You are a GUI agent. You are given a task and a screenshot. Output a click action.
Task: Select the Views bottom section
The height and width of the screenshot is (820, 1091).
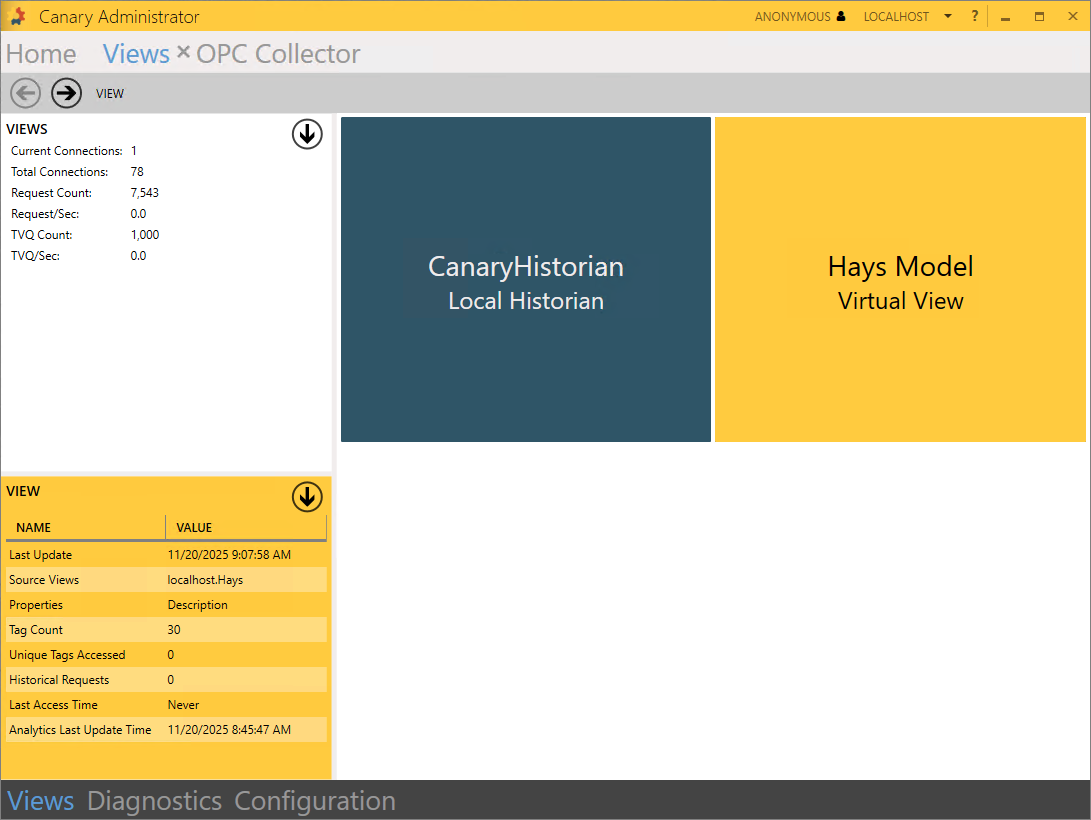coord(41,801)
